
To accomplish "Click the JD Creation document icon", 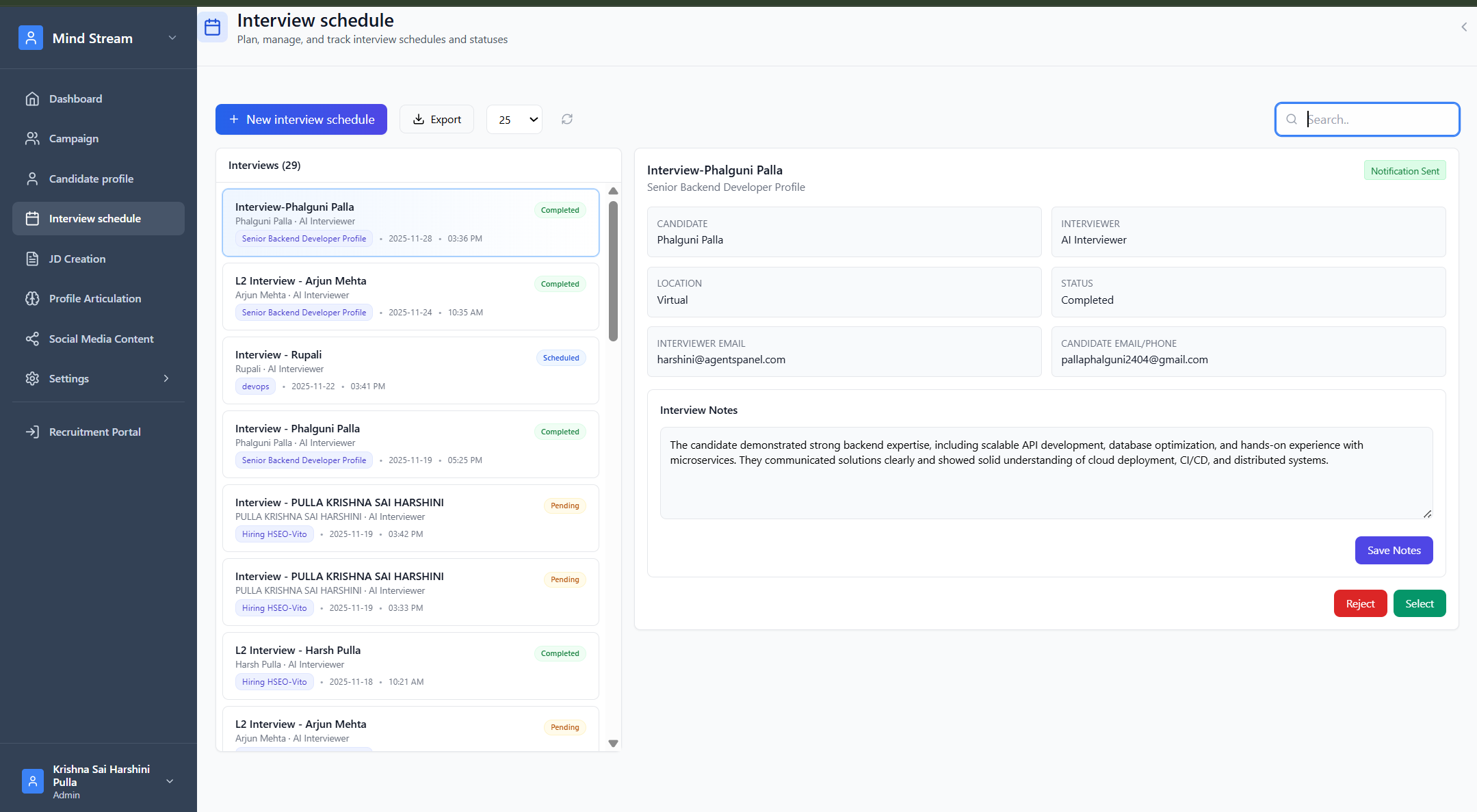I will (x=32, y=259).
